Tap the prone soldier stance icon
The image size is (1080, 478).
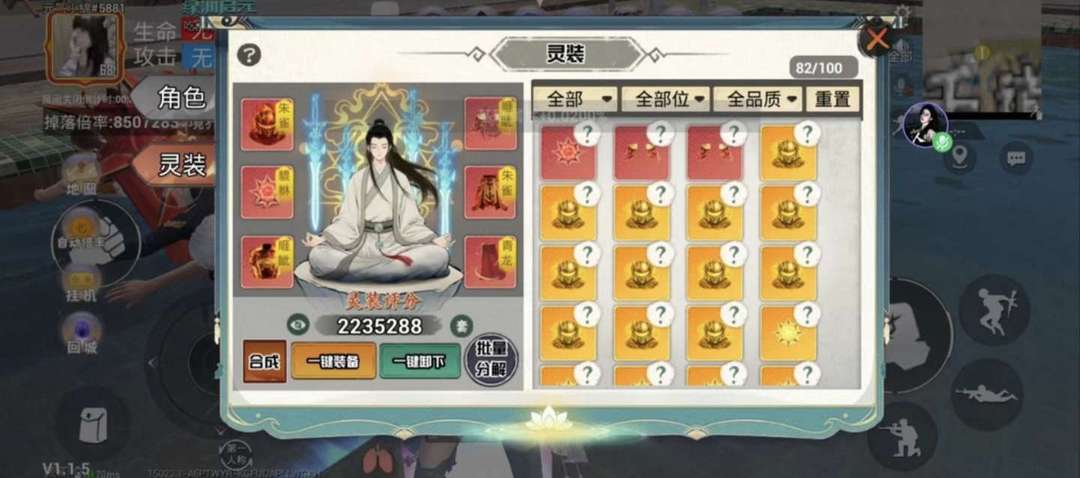point(986,395)
